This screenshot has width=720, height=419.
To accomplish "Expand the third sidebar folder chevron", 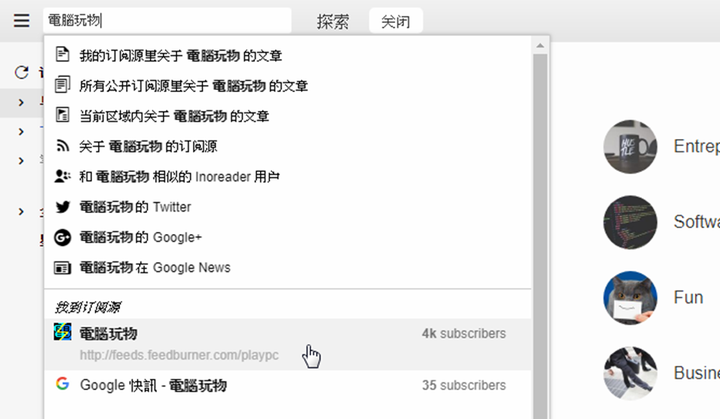I will [21, 161].
